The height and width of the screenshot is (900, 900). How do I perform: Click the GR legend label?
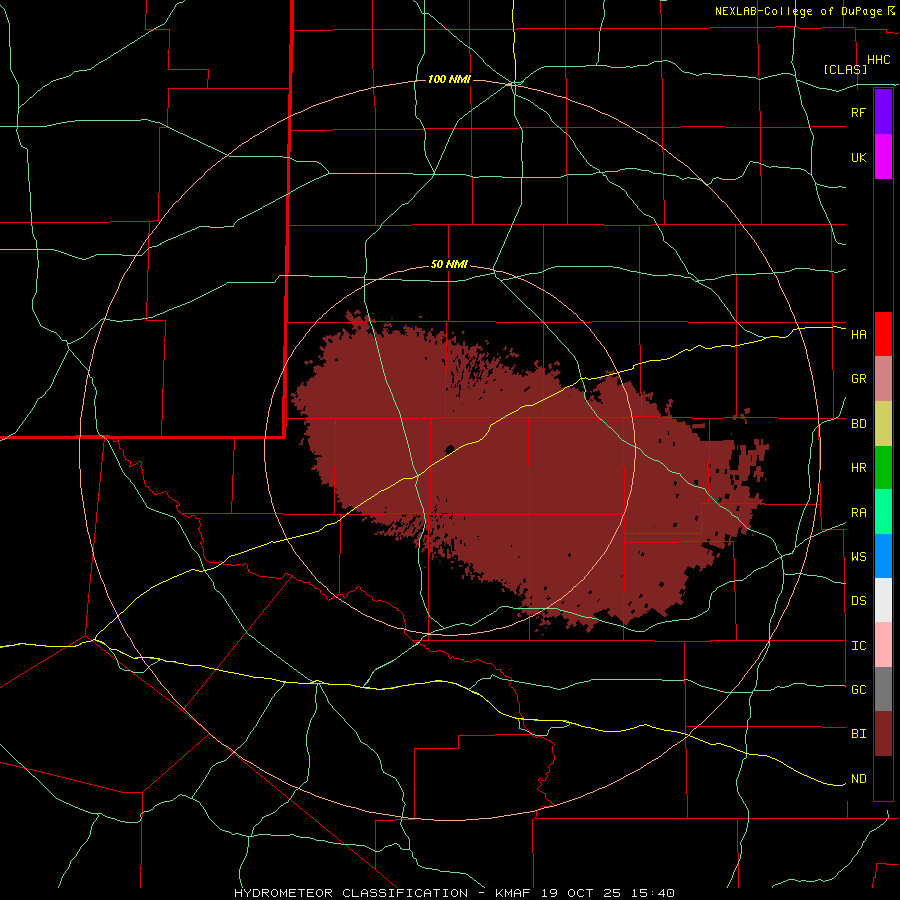858,379
